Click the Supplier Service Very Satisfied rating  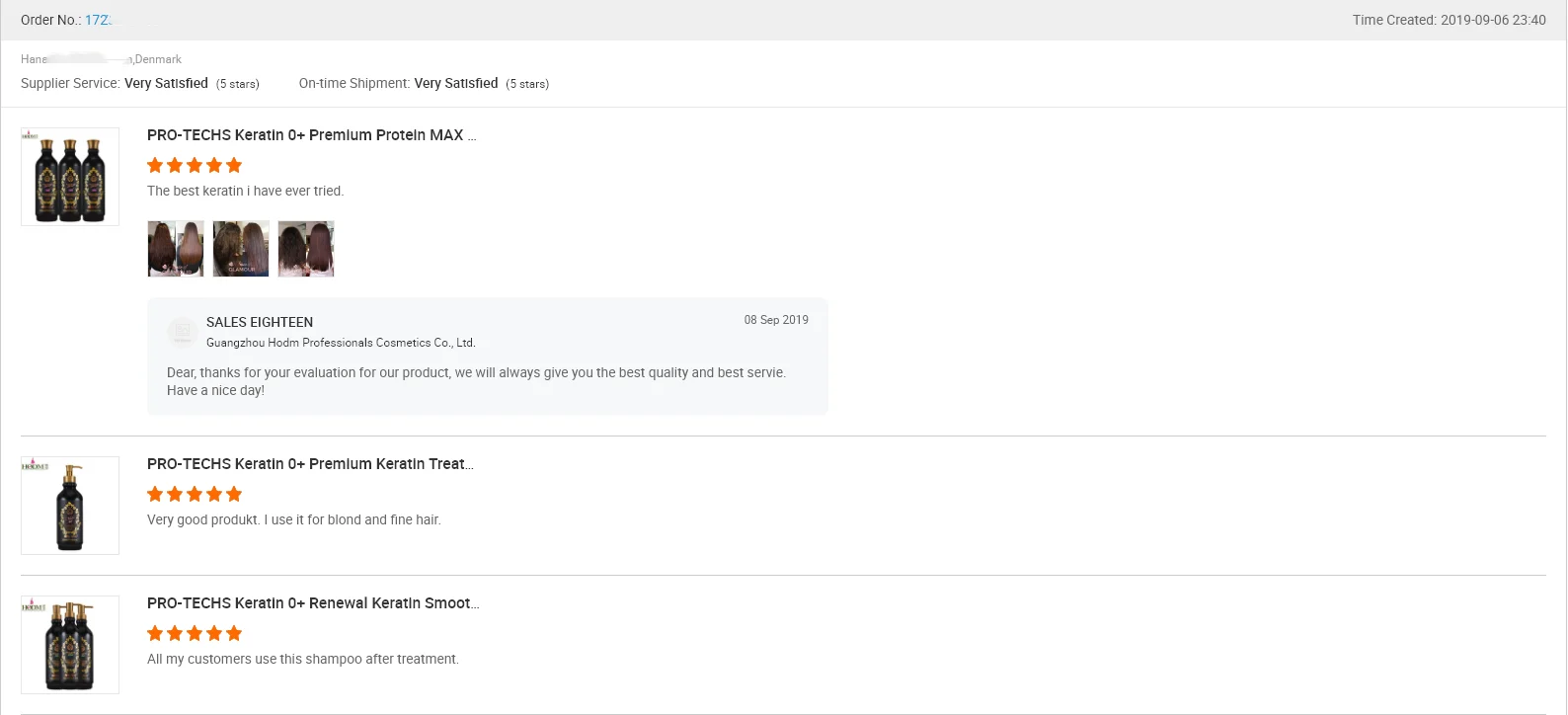[x=166, y=84]
